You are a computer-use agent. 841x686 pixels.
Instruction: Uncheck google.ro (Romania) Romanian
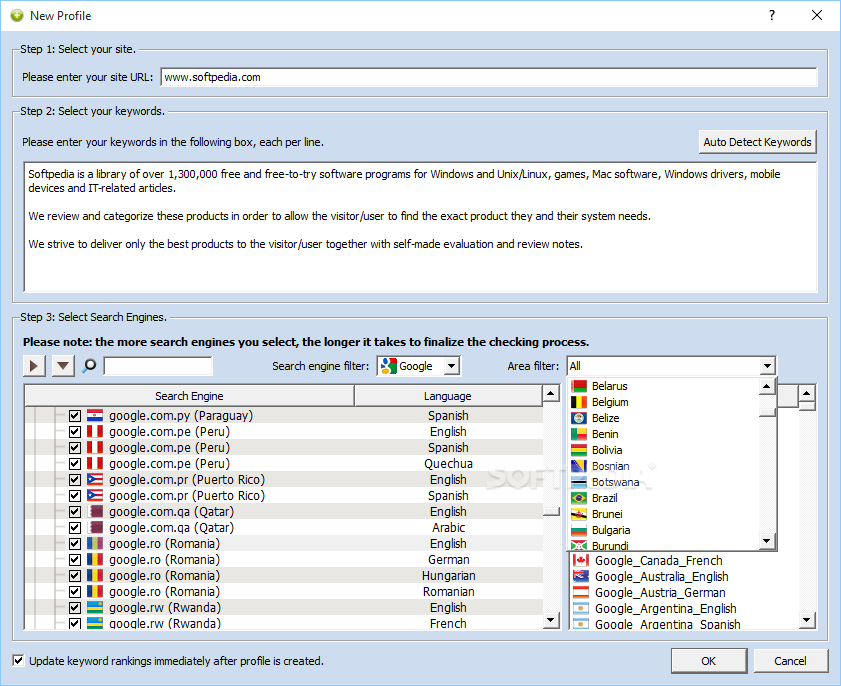point(75,592)
